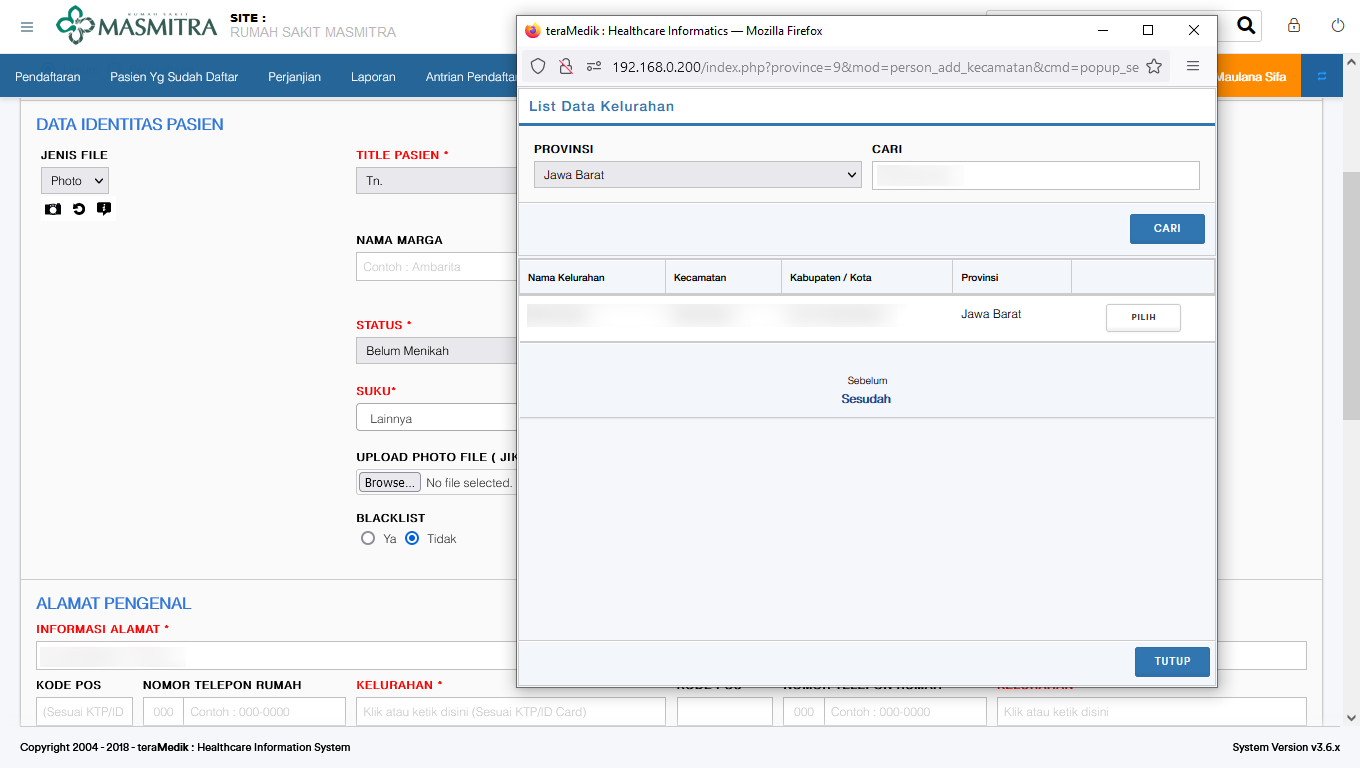The width and height of the screenshot is (1360, 768).
Task: Click the Sebelum pagination link
Action: tap(867, 381)
